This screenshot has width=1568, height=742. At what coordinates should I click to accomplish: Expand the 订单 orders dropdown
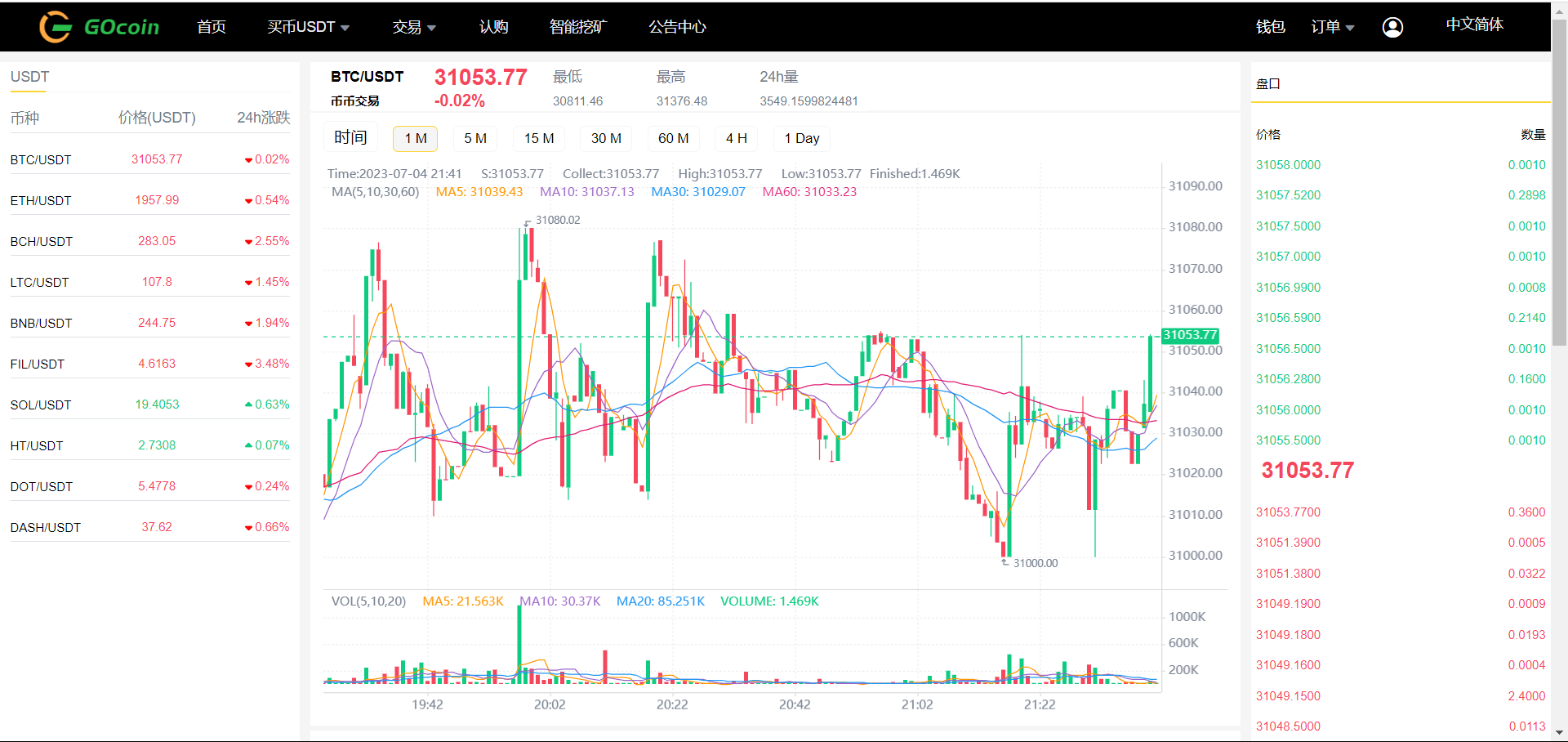click(x=1332, y=27)
